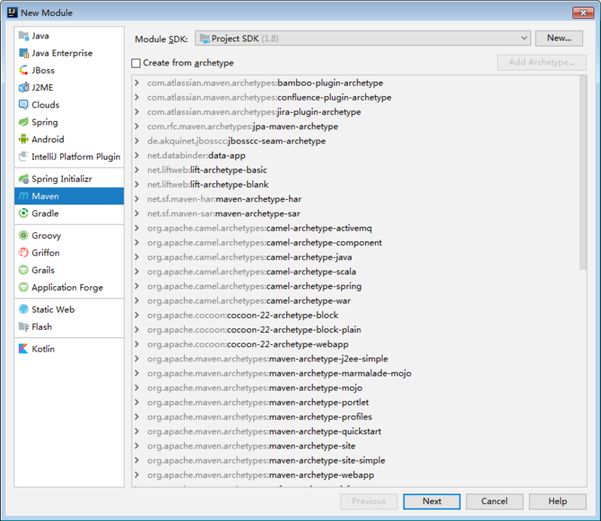Click the Cancel button
Image resolution: width=601 pixels, height=521 pixels.
coord(494,501)
